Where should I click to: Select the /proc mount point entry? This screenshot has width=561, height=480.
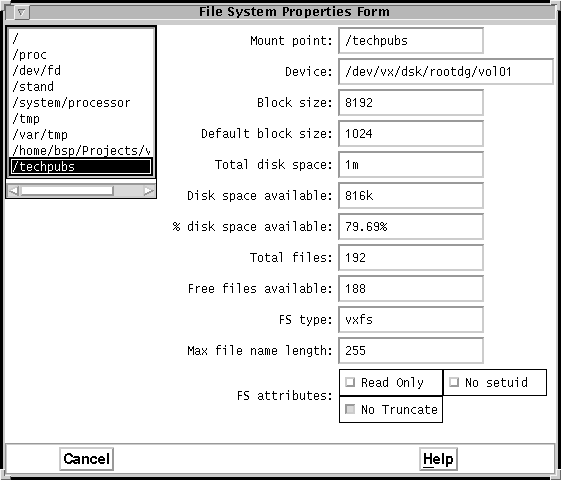(81, 55)
